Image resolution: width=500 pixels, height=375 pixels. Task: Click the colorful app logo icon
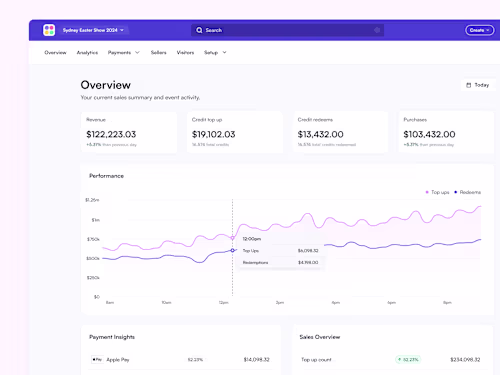49,30
